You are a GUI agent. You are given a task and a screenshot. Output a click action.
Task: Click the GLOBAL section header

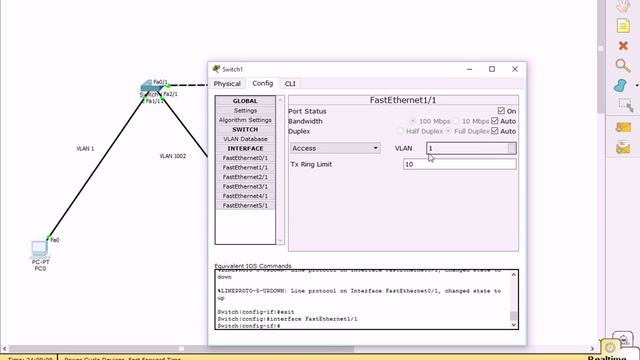click(245, 101)
